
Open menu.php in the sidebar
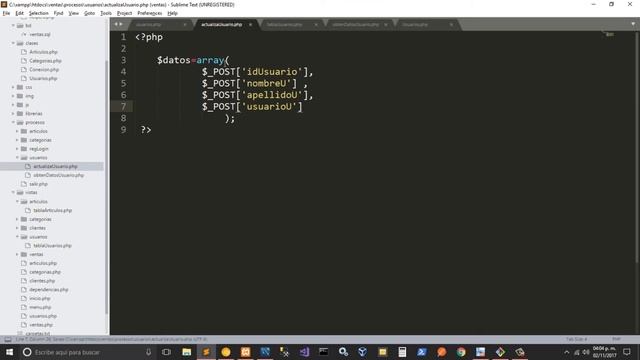[x=40, y=307]
